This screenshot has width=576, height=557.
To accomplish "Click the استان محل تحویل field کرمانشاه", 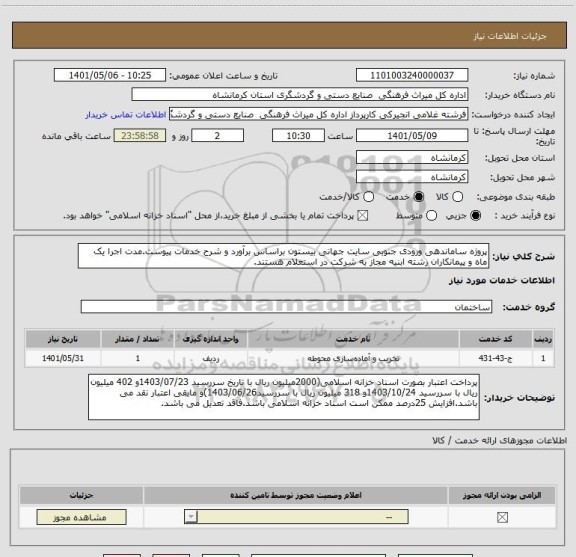I will coord(412,158).
